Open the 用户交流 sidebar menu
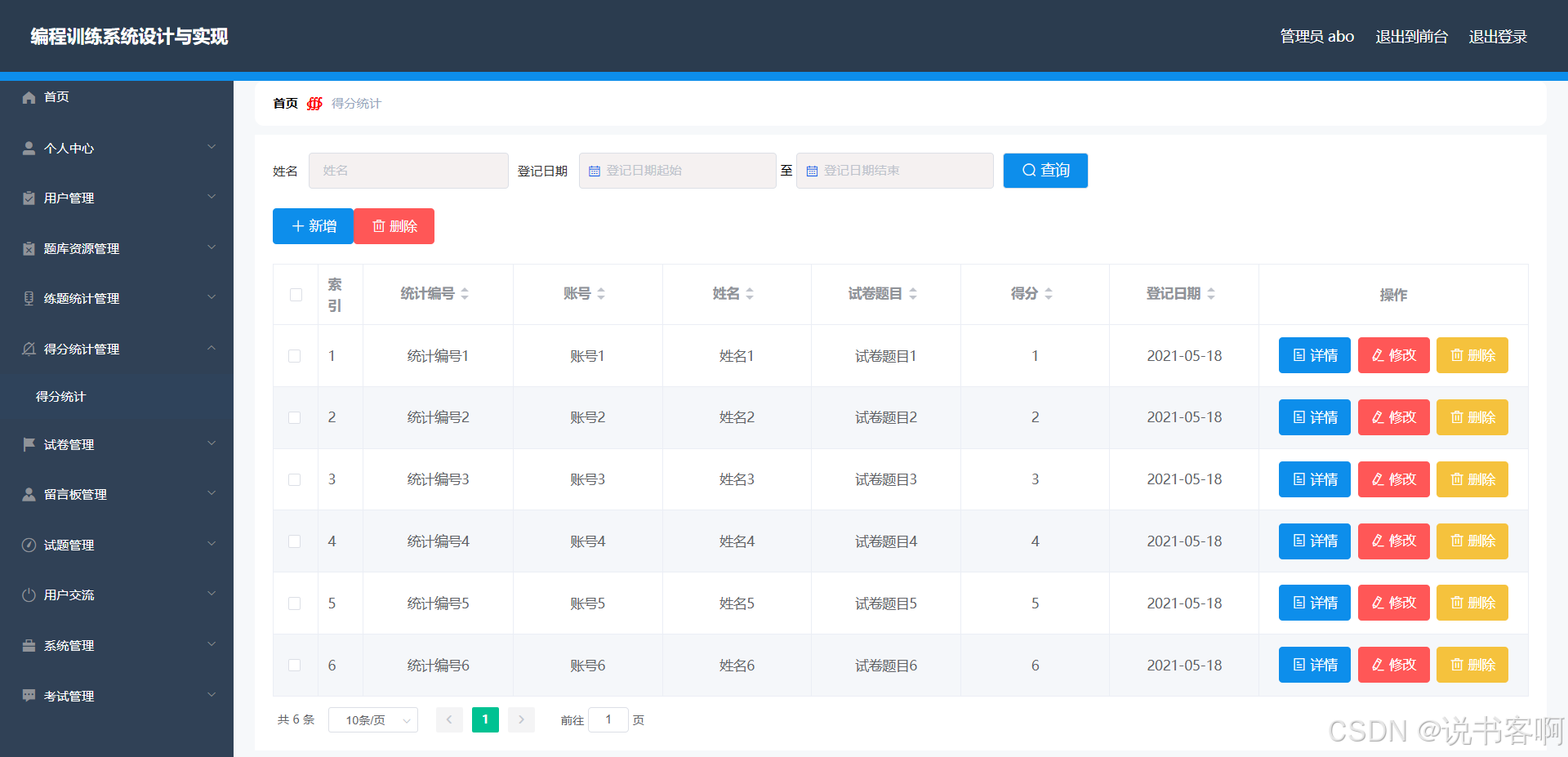Screen dimensions: 1568x757 (x=117, y=594)
